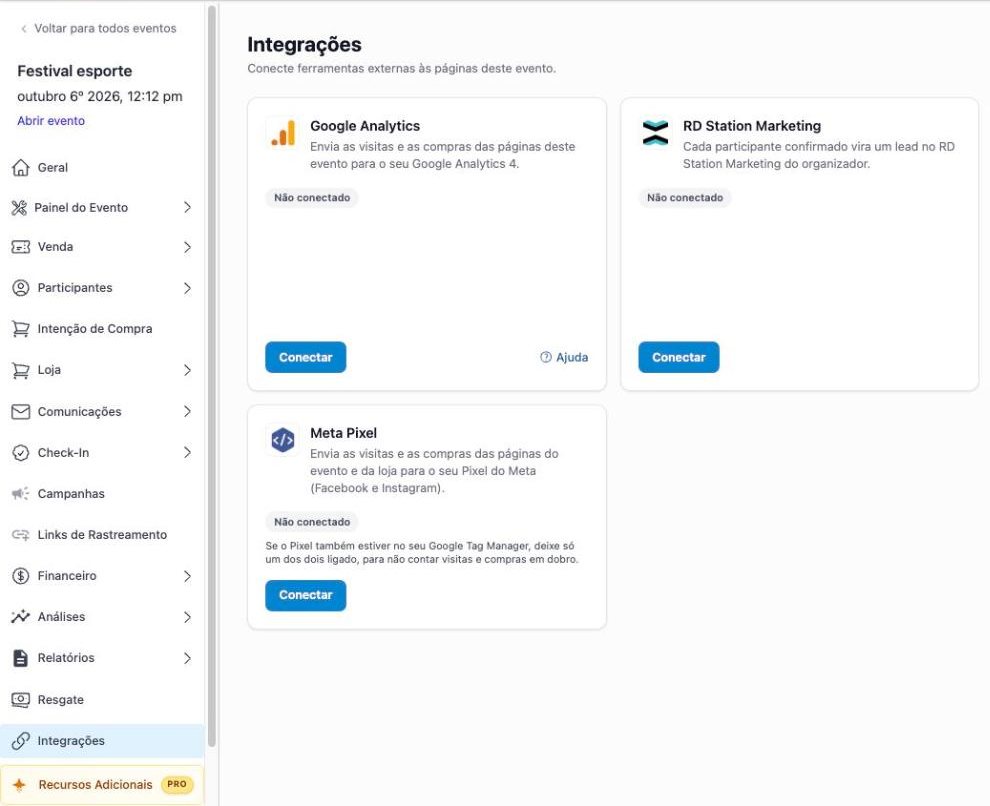Open the Campanhas menu item
The image size is (990, 806).
point(102,494)
